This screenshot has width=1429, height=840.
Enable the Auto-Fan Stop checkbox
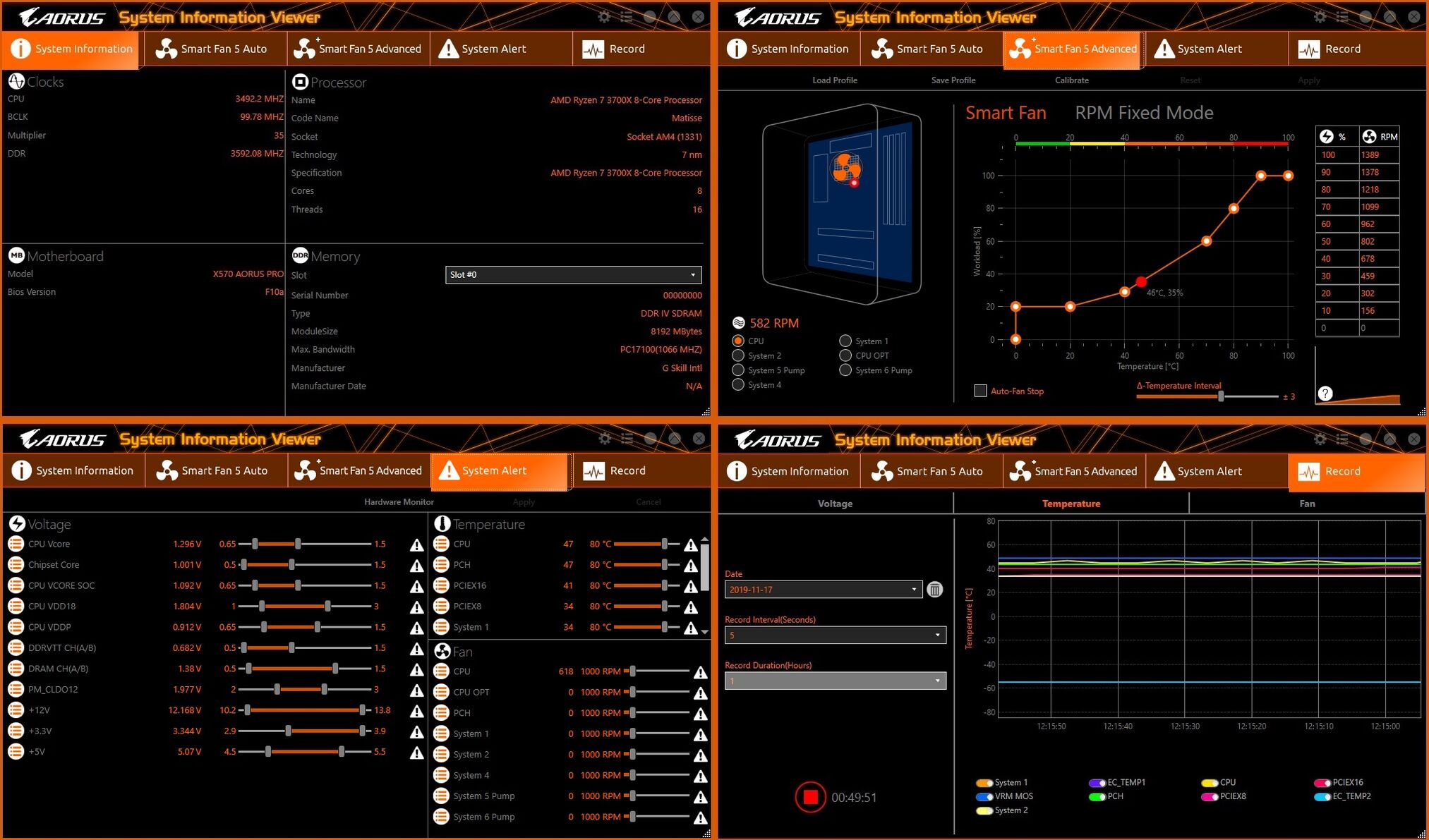pos(980,391)
